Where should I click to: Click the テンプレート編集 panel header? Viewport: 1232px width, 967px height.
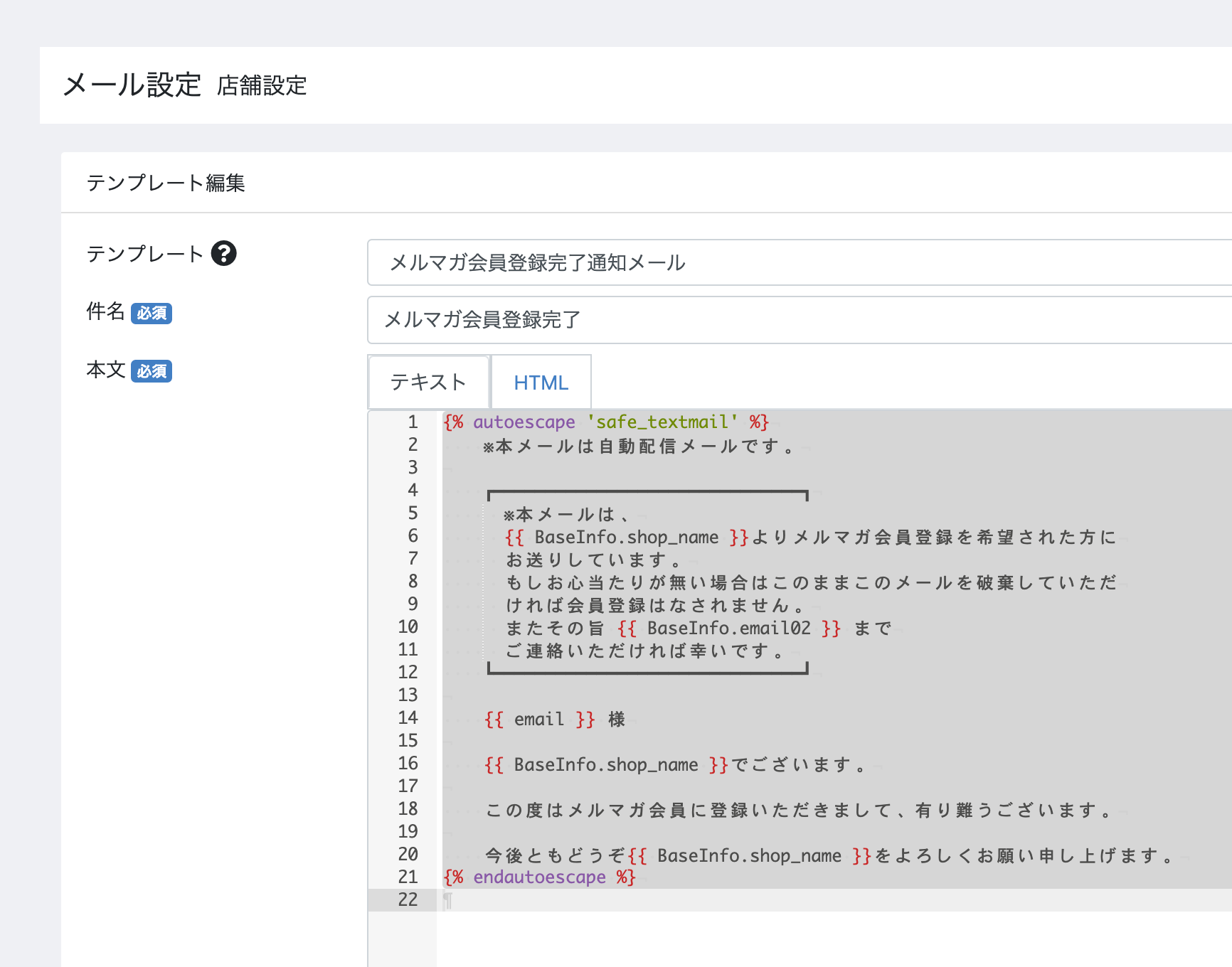[166, 183]
